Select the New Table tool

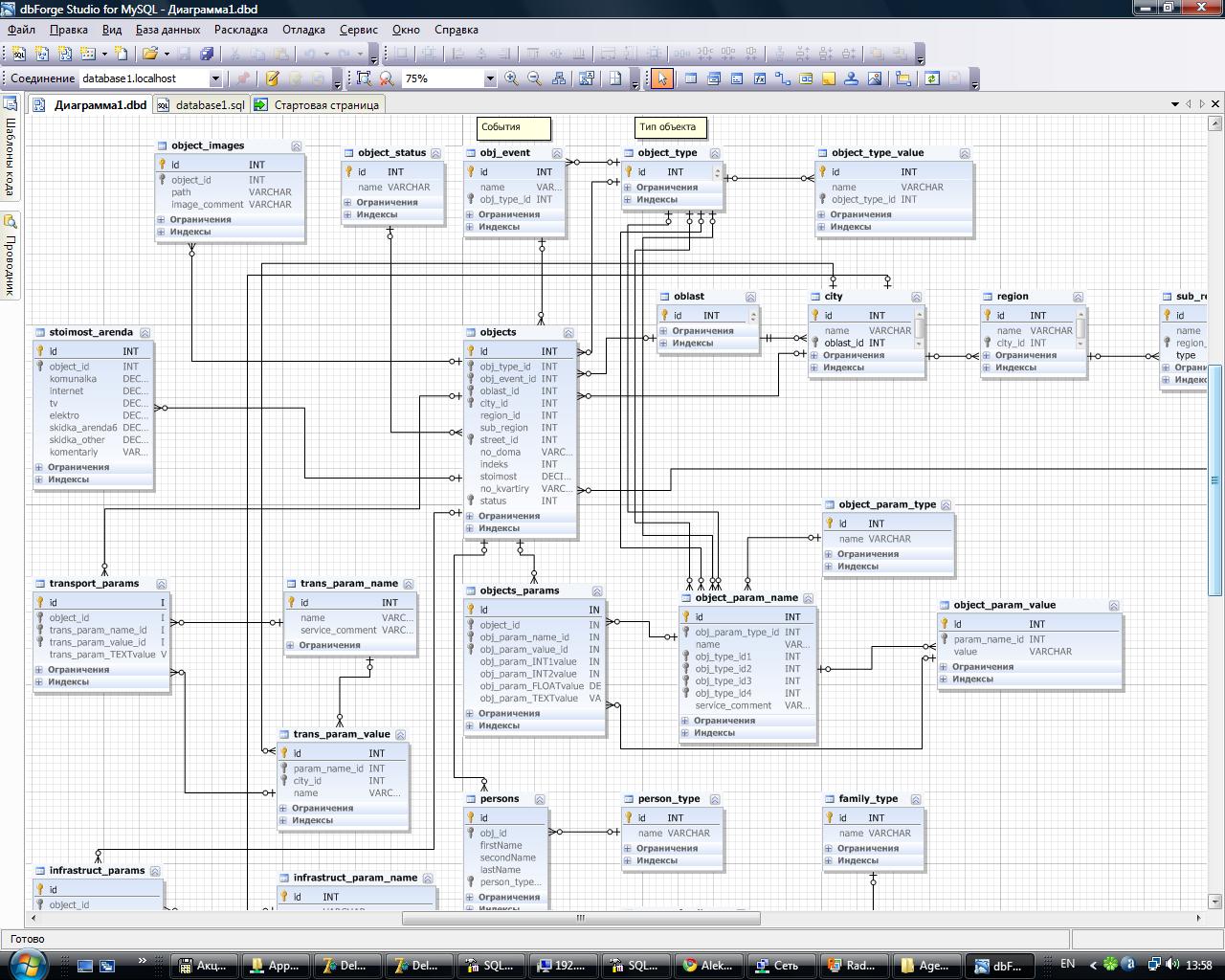coord(690,78)
